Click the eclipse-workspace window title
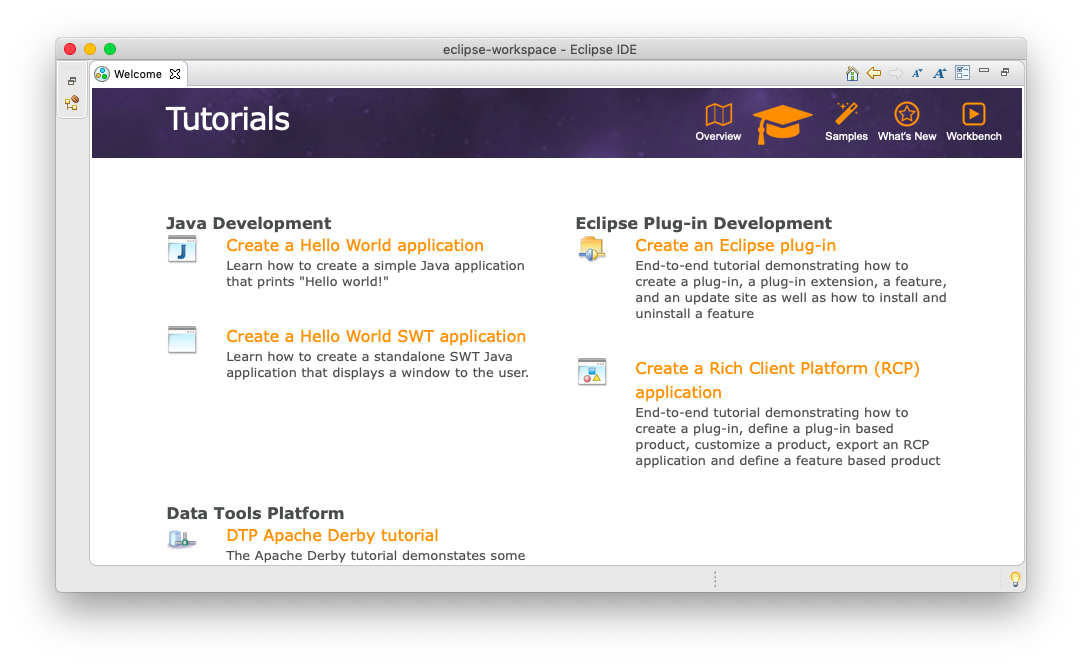1082x666 pixels. [540, 49]
